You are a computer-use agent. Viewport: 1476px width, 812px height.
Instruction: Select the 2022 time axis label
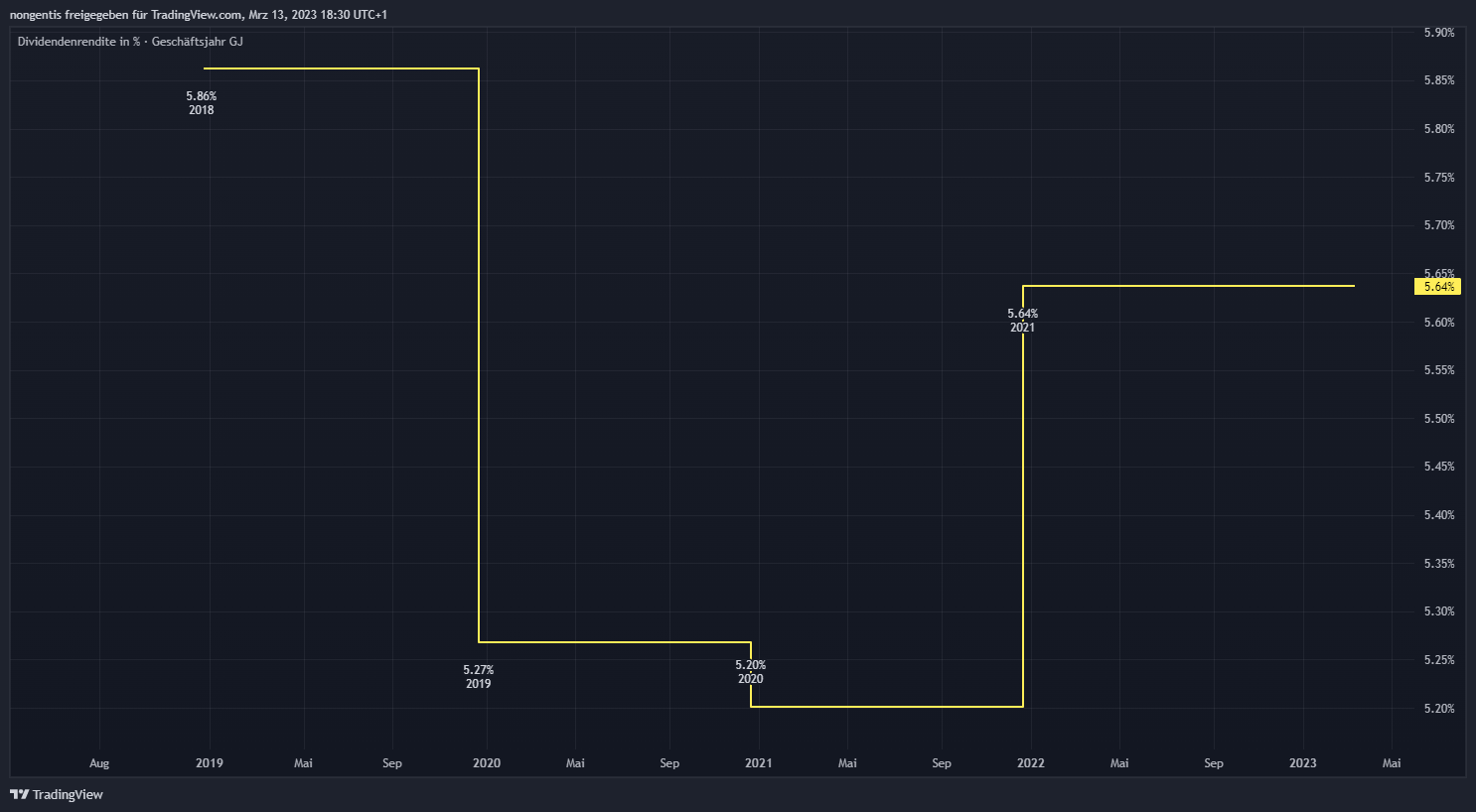[1031, 763]
